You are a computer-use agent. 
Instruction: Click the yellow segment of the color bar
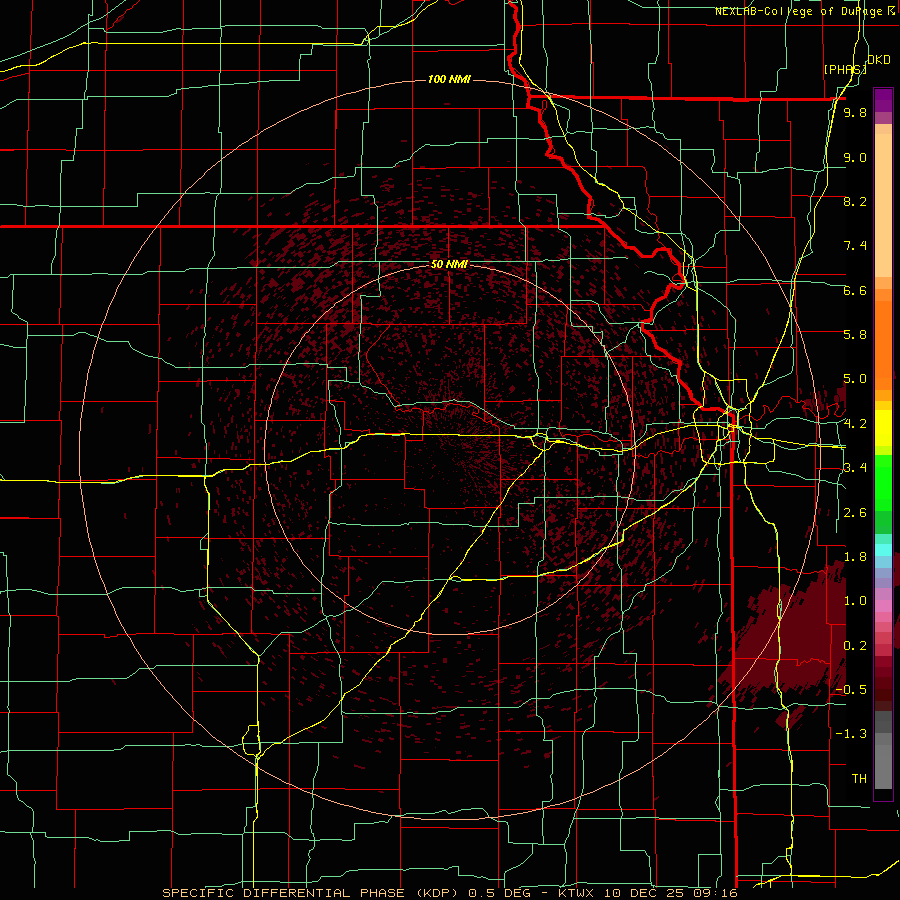tap(883, 428)
